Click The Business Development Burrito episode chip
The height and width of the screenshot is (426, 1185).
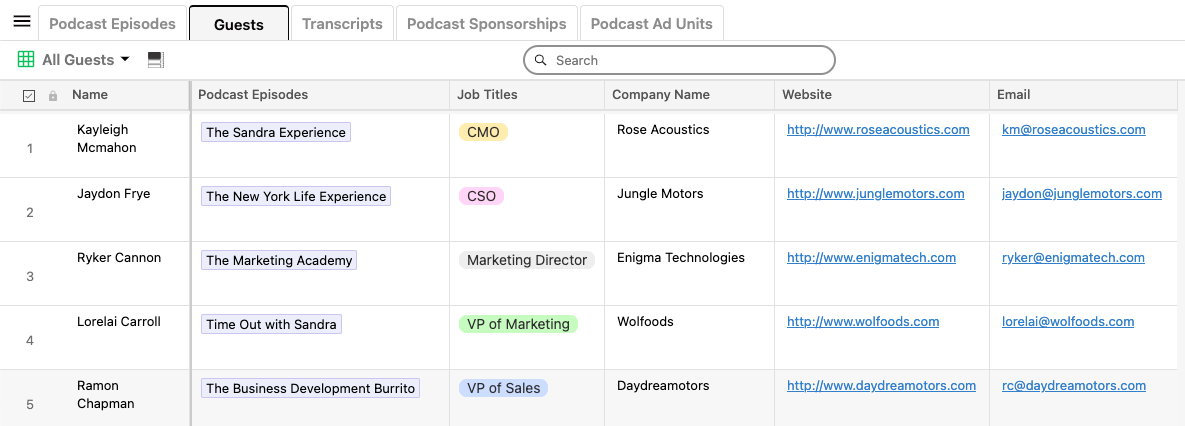[x=310, y=388]
